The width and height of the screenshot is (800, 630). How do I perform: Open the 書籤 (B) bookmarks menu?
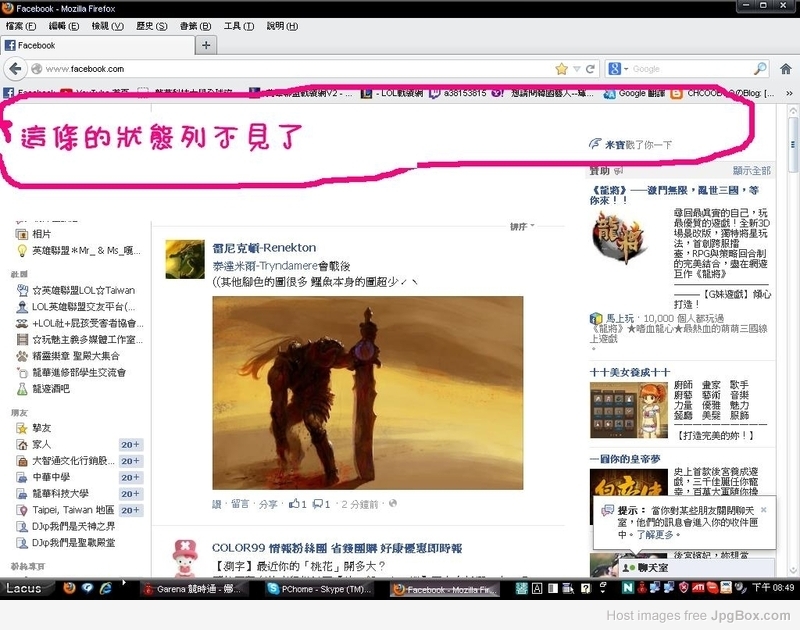coord(194,26)
